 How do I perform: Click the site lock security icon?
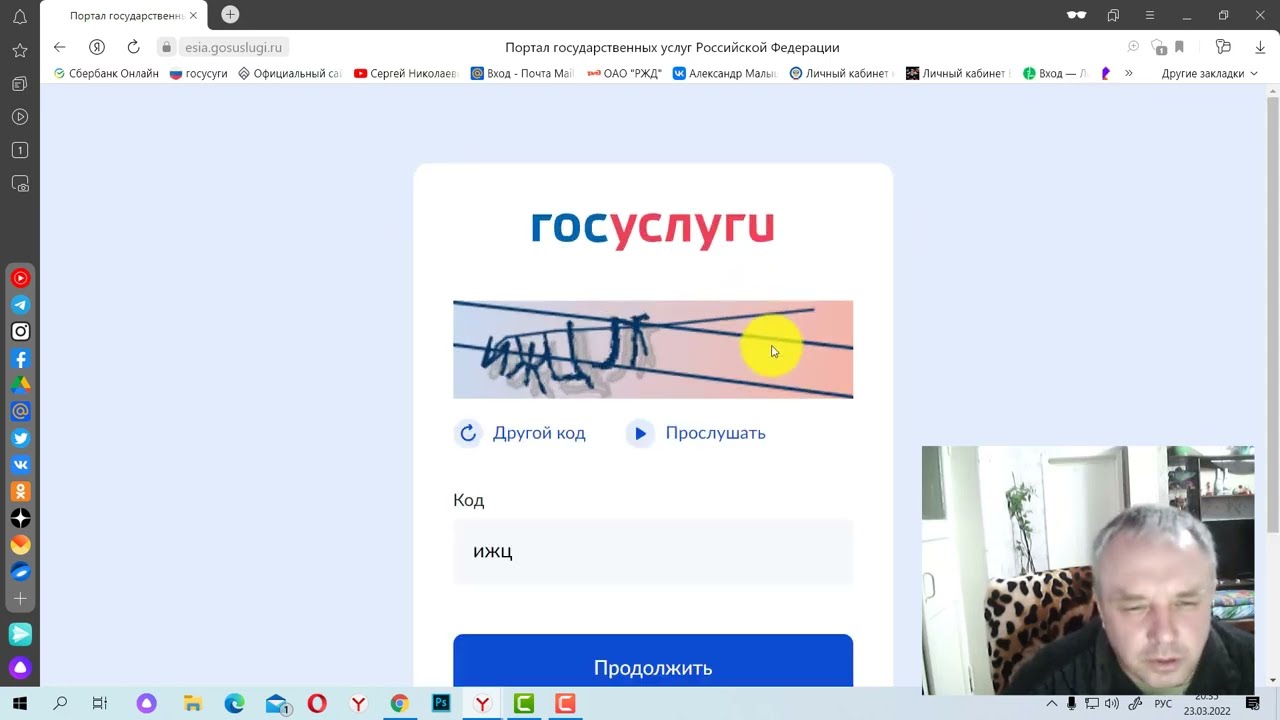coord(166,47)
